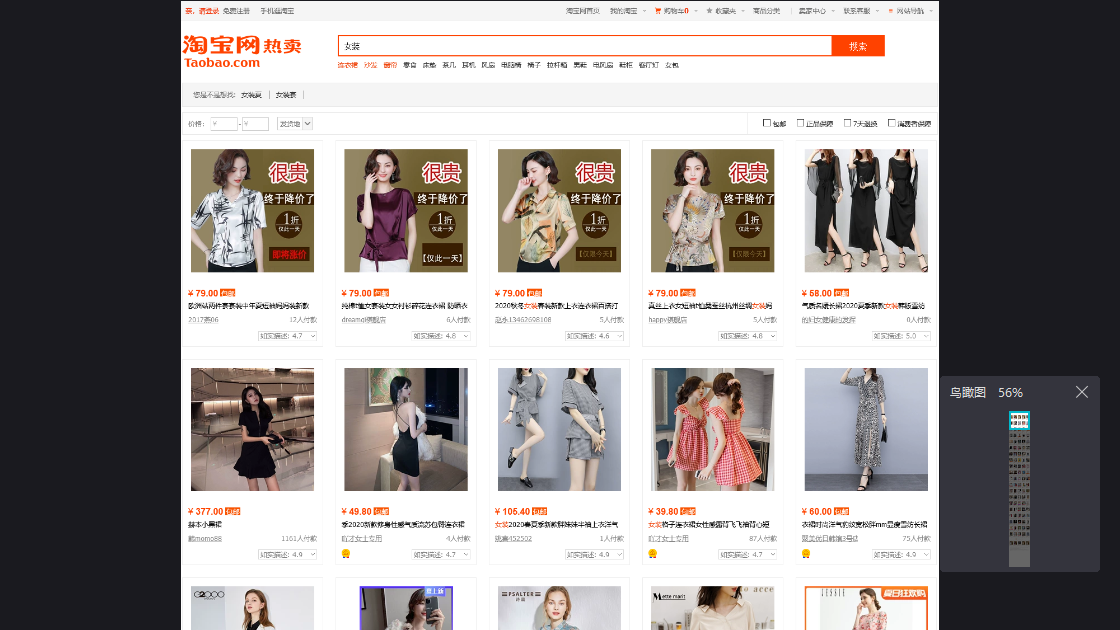Click the crown badge under the ¥60.00 listing
Viewport: 1120px width, 630px height.
pos(806,553)
